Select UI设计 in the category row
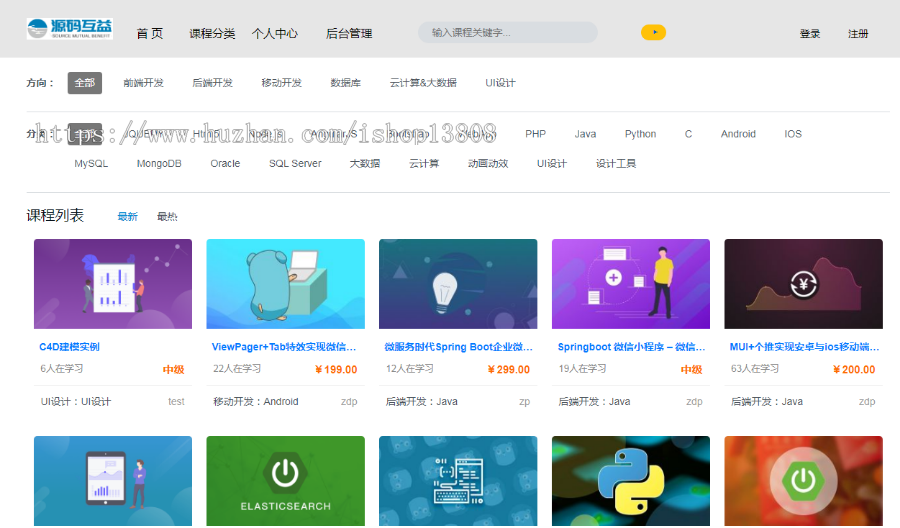Viewport: 900px width, 528px height. (x=552, y=164)
